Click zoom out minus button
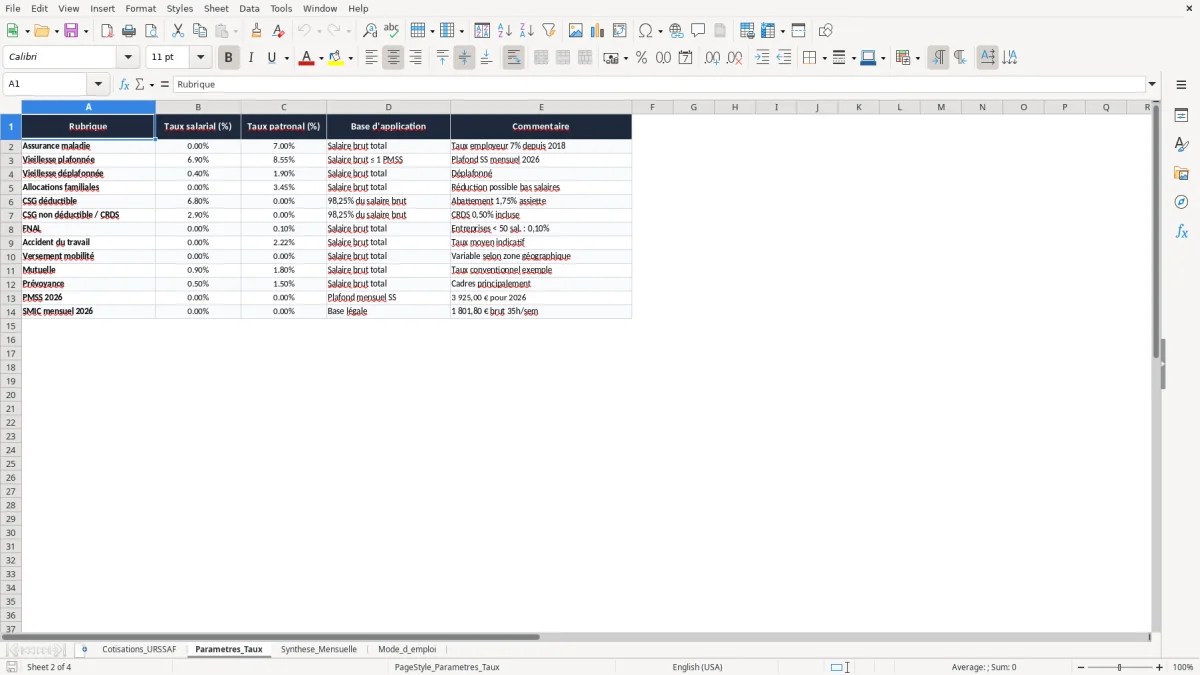 [x=1081, y=667]
